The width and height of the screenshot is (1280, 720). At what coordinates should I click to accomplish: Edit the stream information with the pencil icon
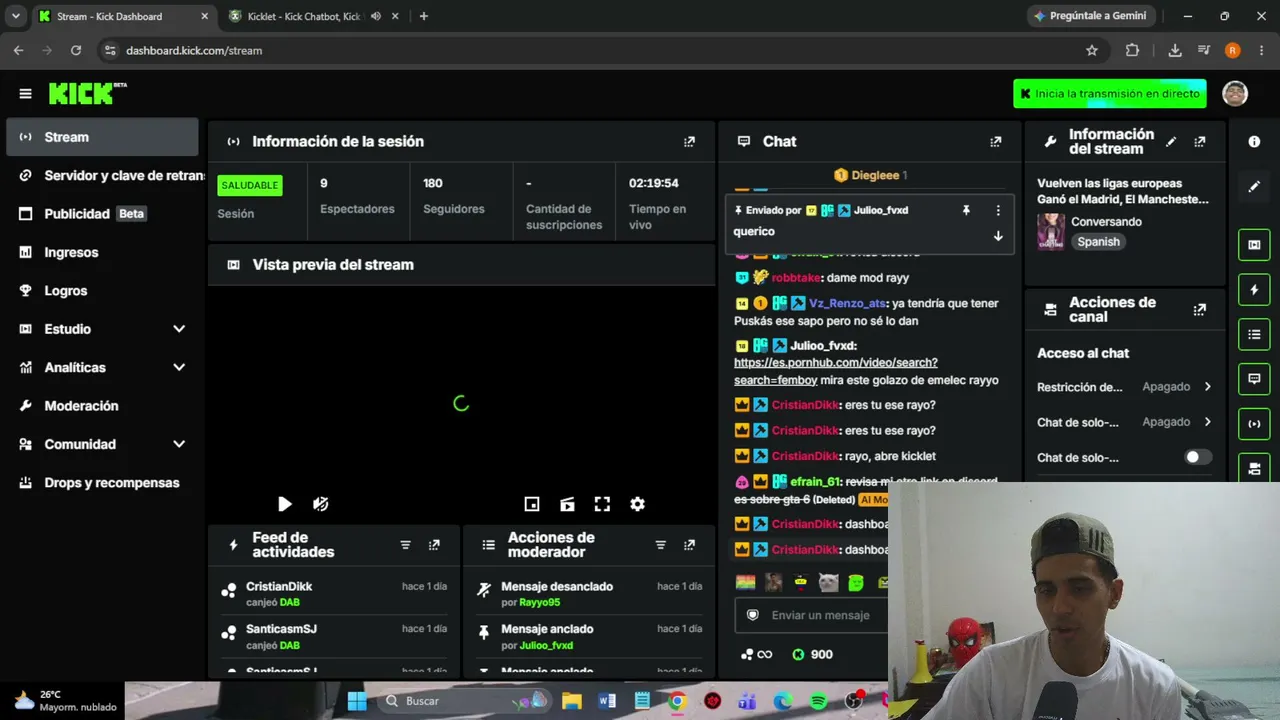pos(1171,142)
